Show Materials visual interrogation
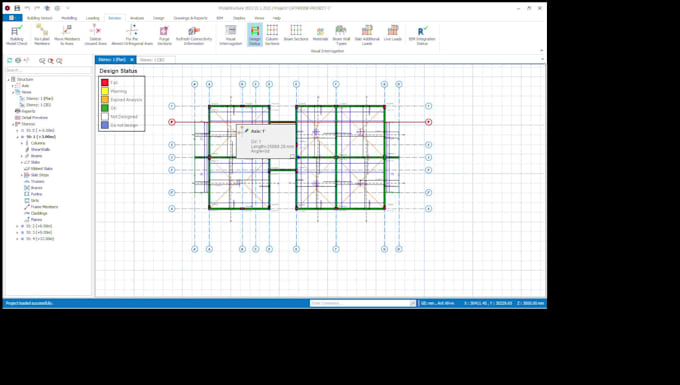The image size is (680, 385). [320, 33]
